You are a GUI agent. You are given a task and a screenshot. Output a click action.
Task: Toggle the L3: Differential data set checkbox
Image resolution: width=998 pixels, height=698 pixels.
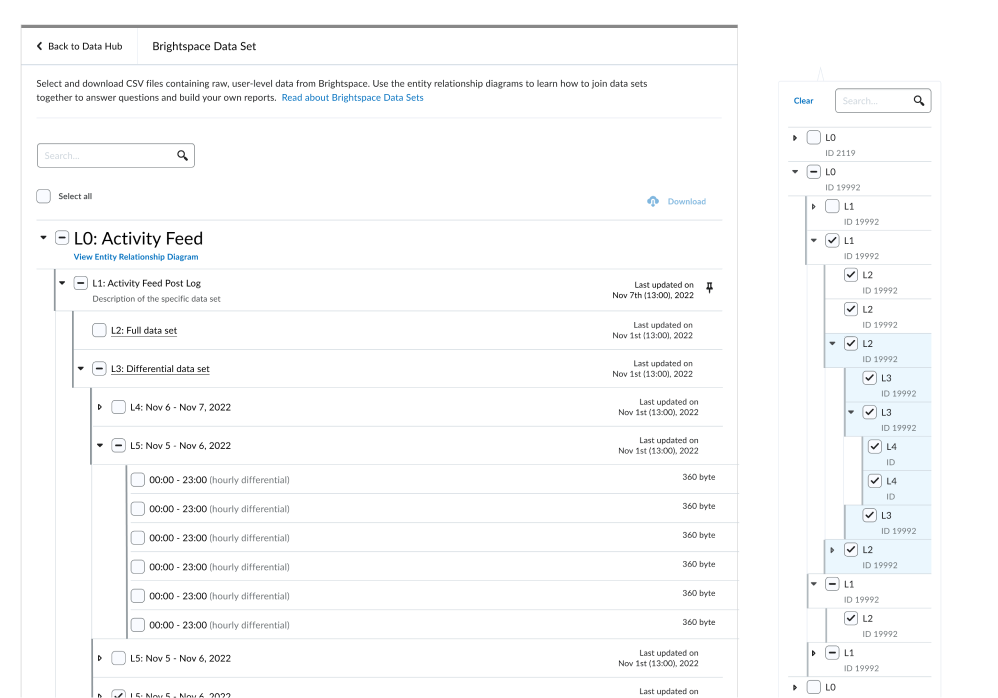pos(99,368)
